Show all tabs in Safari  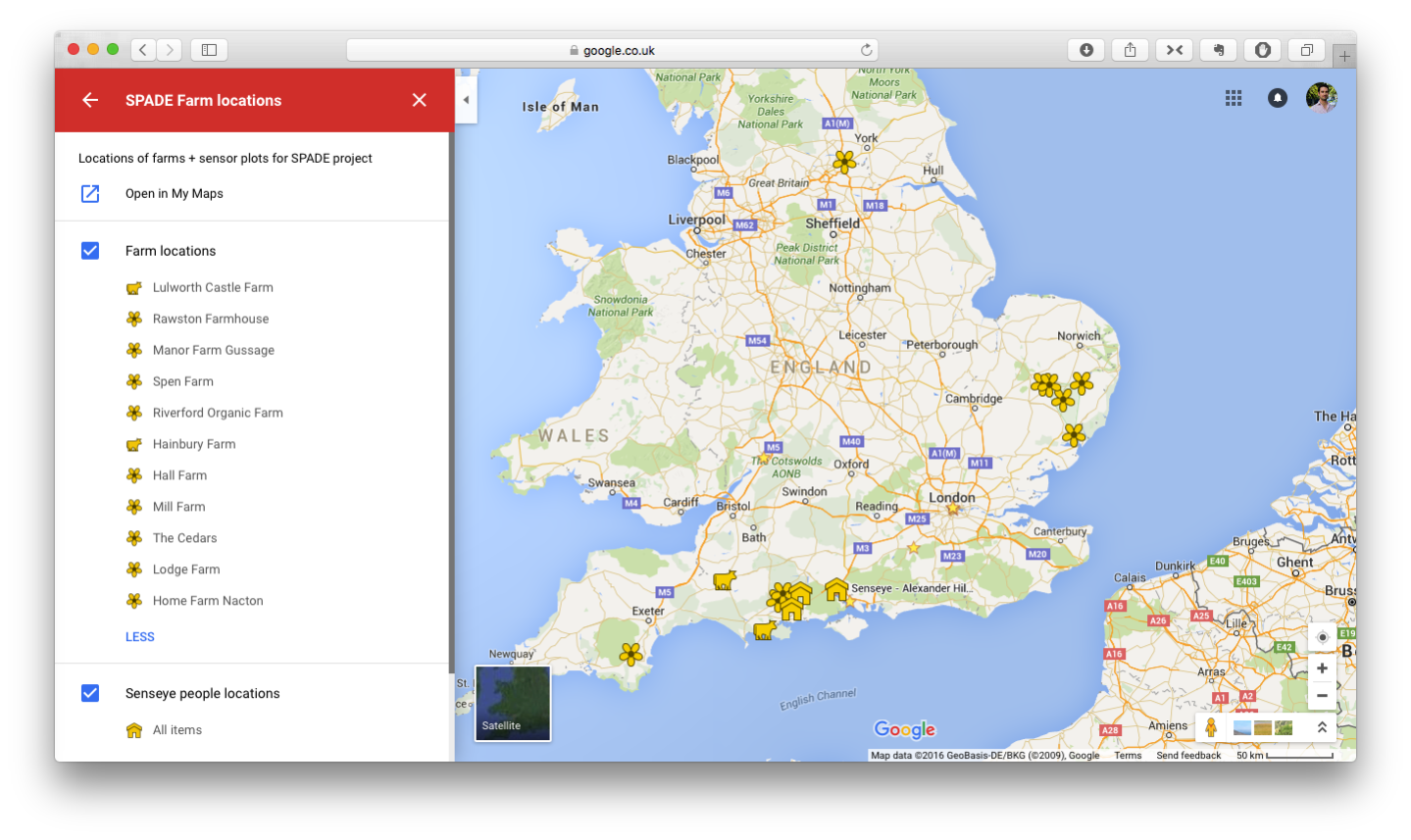[1307, 50]
